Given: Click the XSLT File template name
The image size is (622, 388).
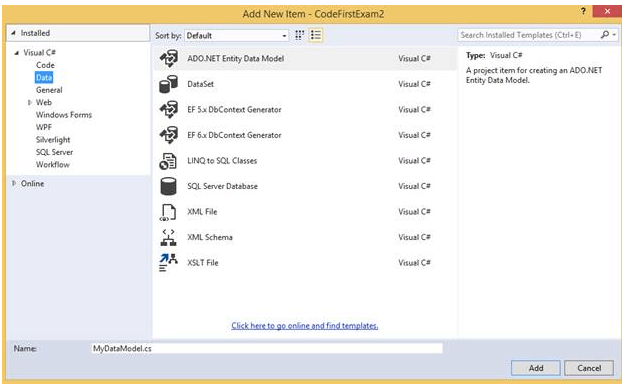Looking at the screenshot, I should [203, 263].
